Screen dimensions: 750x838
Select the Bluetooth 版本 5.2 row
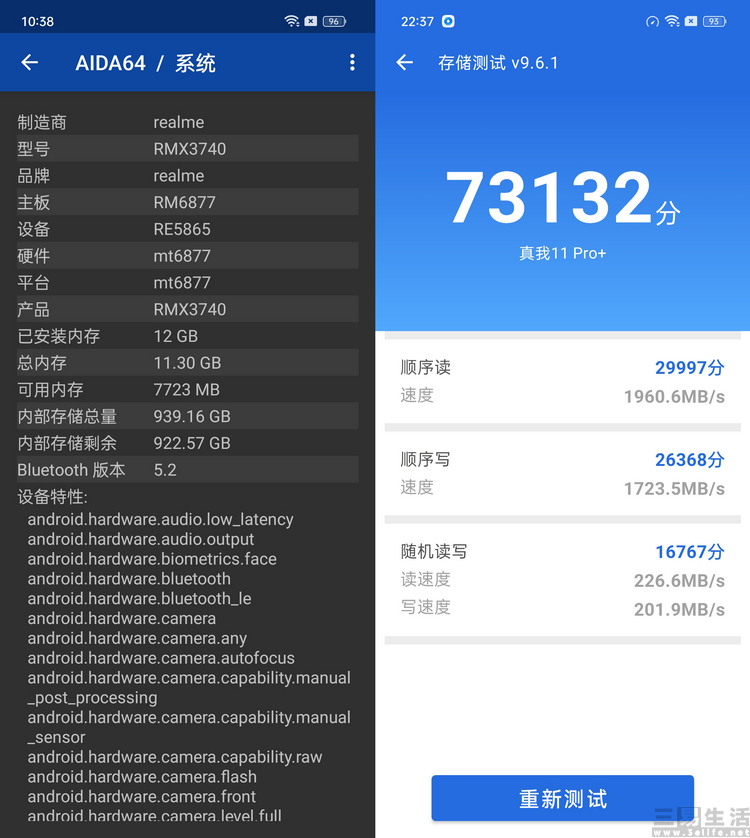[188, 469]
